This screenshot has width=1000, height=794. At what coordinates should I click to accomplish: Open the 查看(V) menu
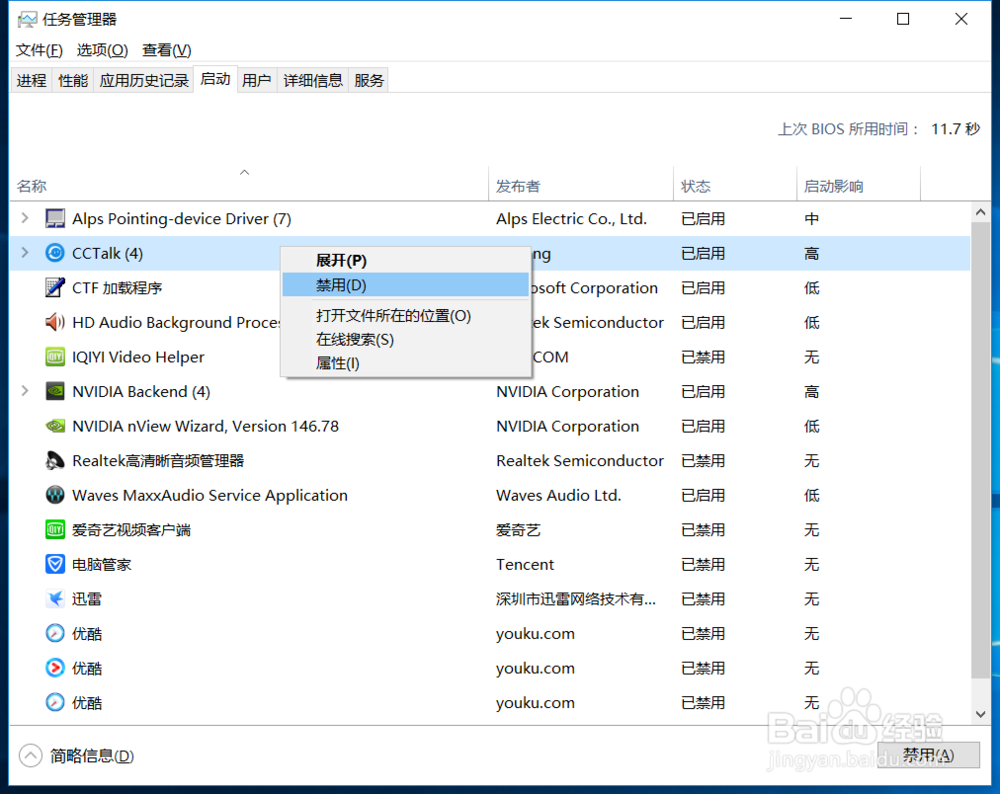pyautogui.click(x=166, y=50)
